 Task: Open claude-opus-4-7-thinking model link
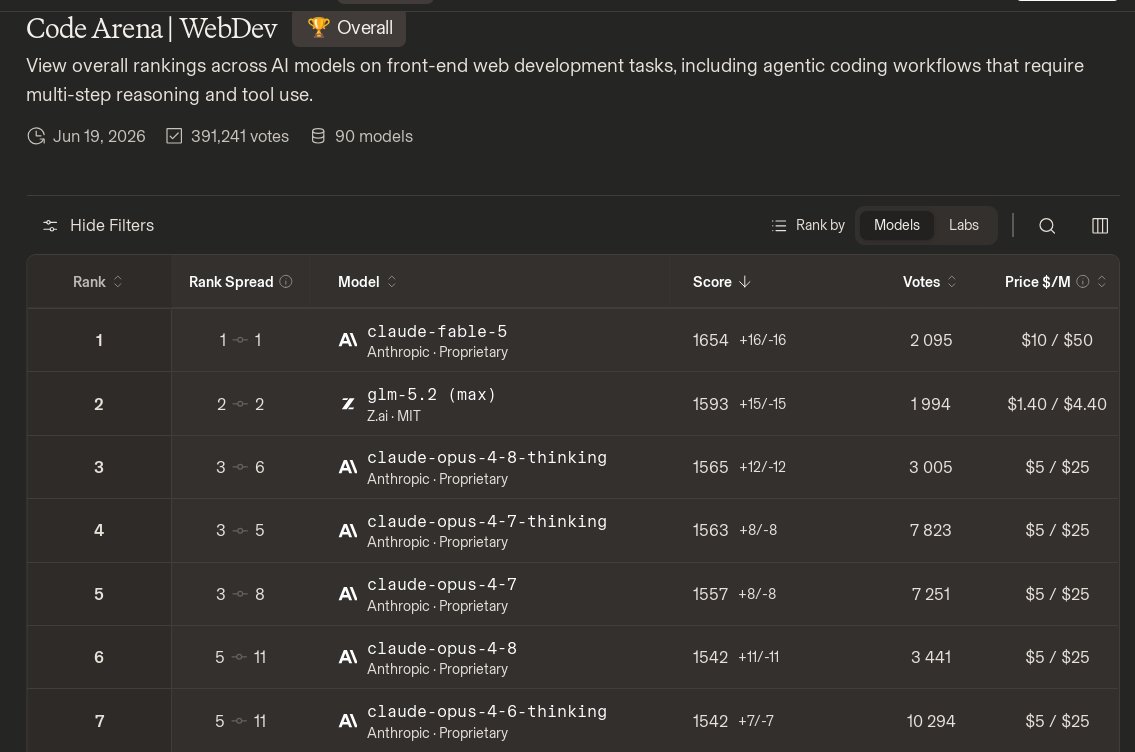coord(487,522)
